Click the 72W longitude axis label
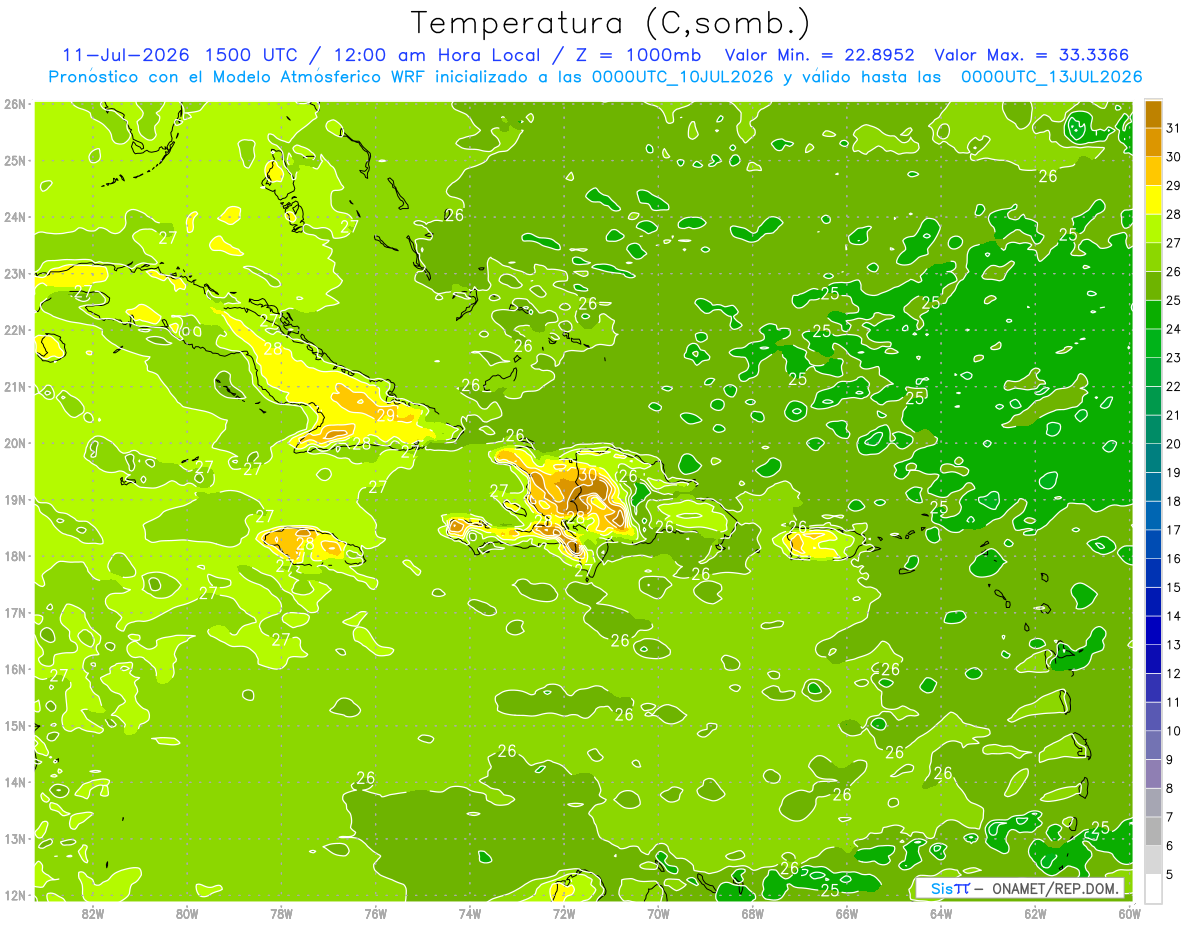This screenshot has width=1200, height=927. (563, 913)
